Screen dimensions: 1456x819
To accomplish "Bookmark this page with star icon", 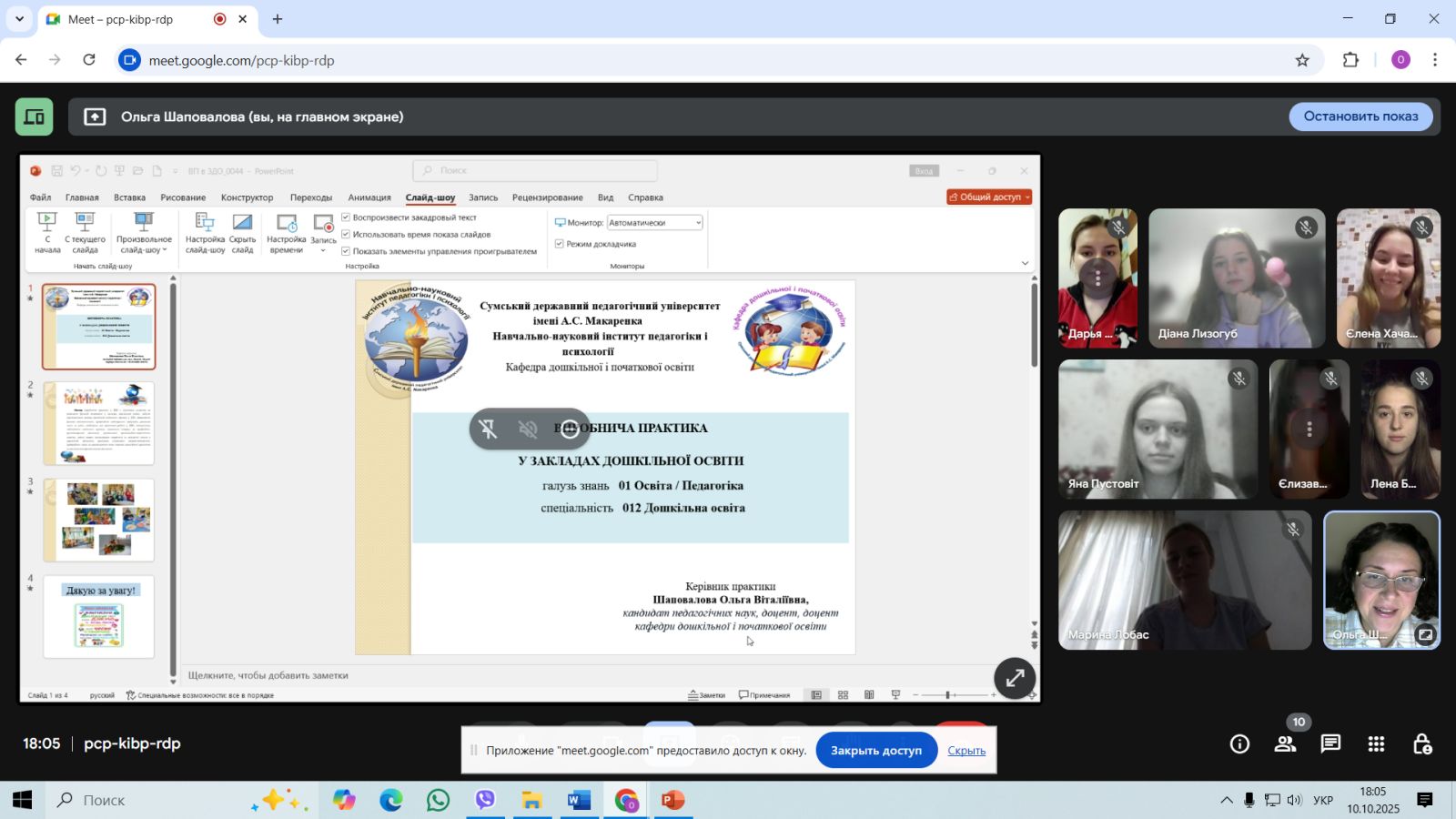I will coord(1302,60).
